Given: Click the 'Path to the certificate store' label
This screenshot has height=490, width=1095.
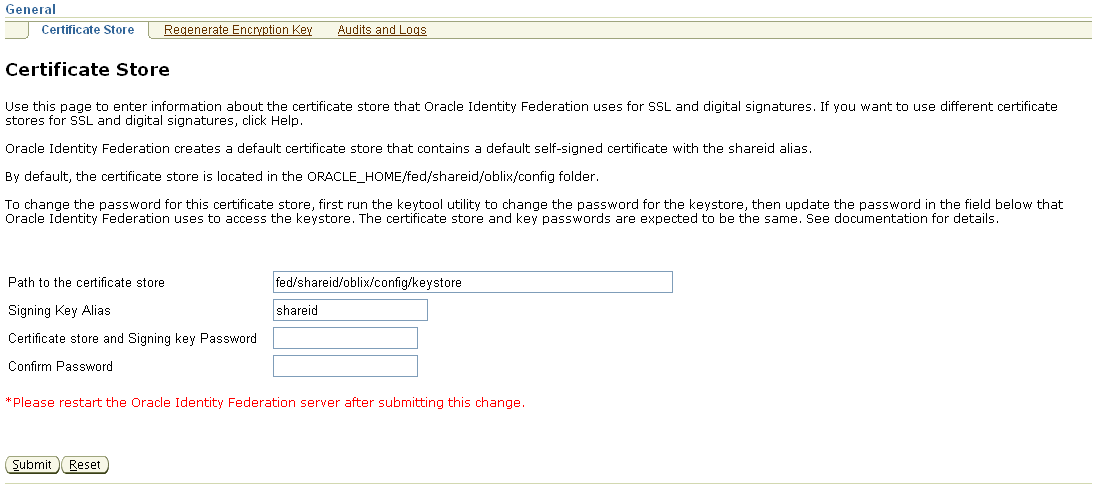Looking at the screenshot, I should coord(87,283).
